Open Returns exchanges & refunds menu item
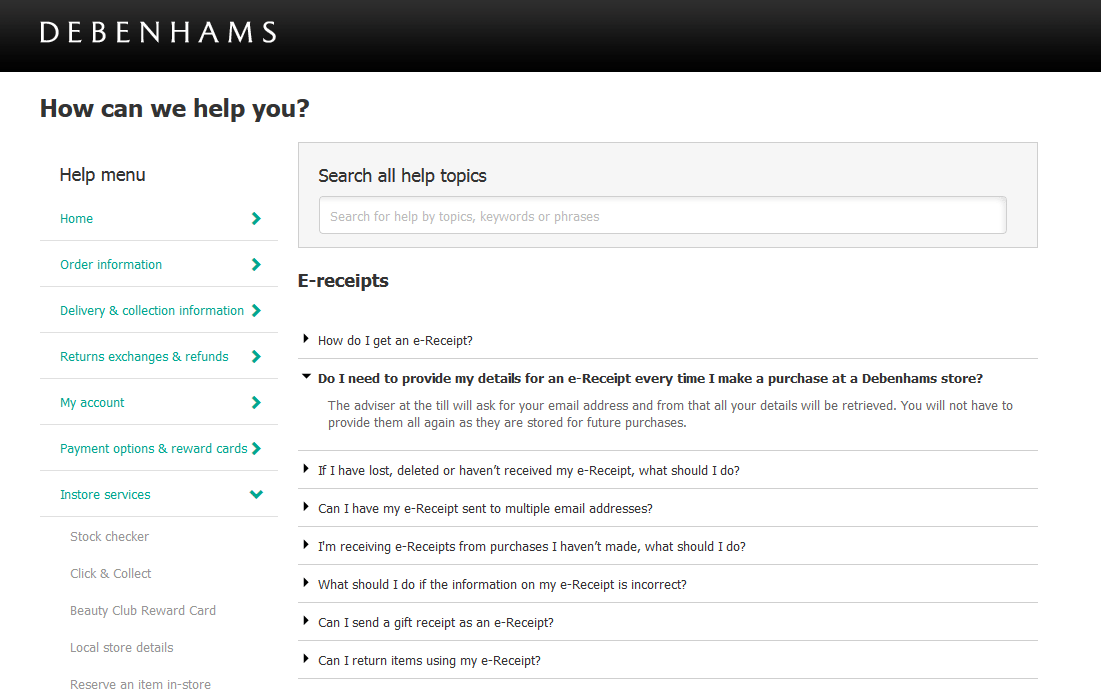Viewport: 1101px width, 697px height. [144, 357]
